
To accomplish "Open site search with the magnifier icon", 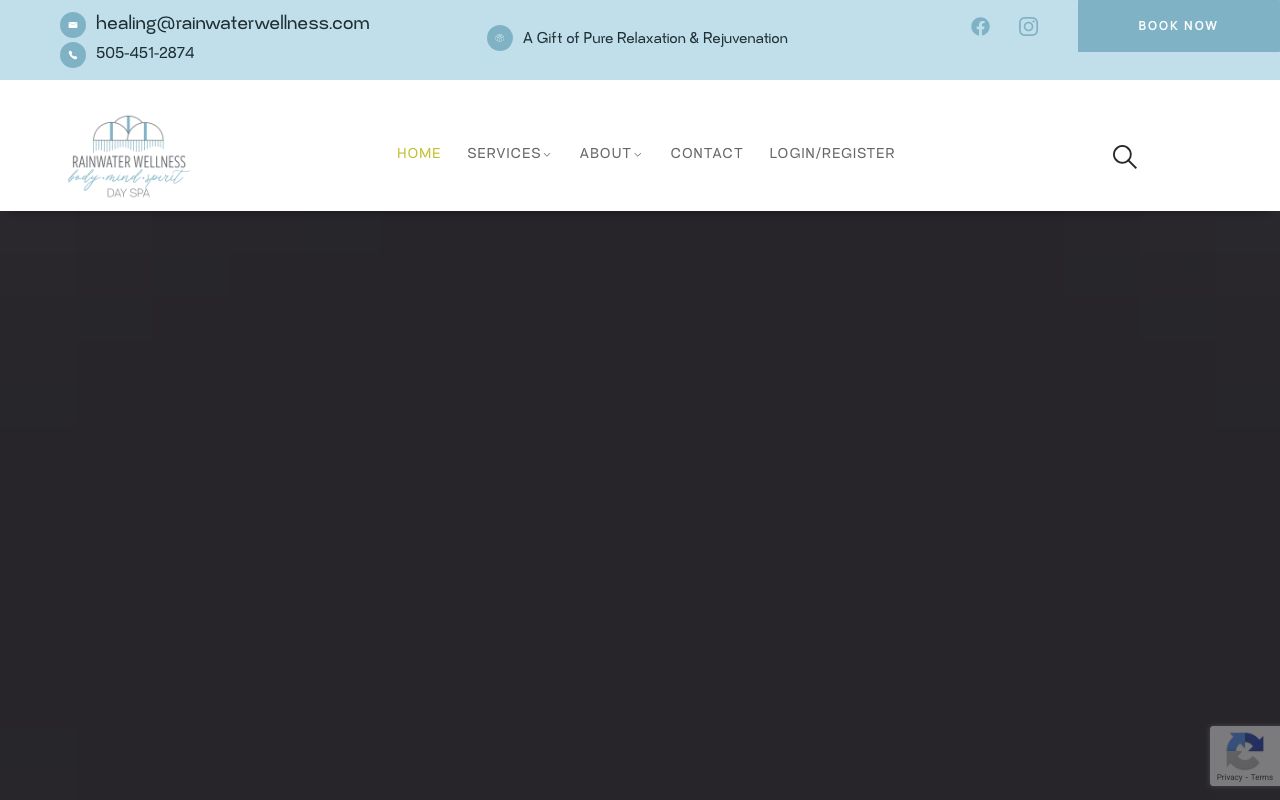I will point(1124,157).
